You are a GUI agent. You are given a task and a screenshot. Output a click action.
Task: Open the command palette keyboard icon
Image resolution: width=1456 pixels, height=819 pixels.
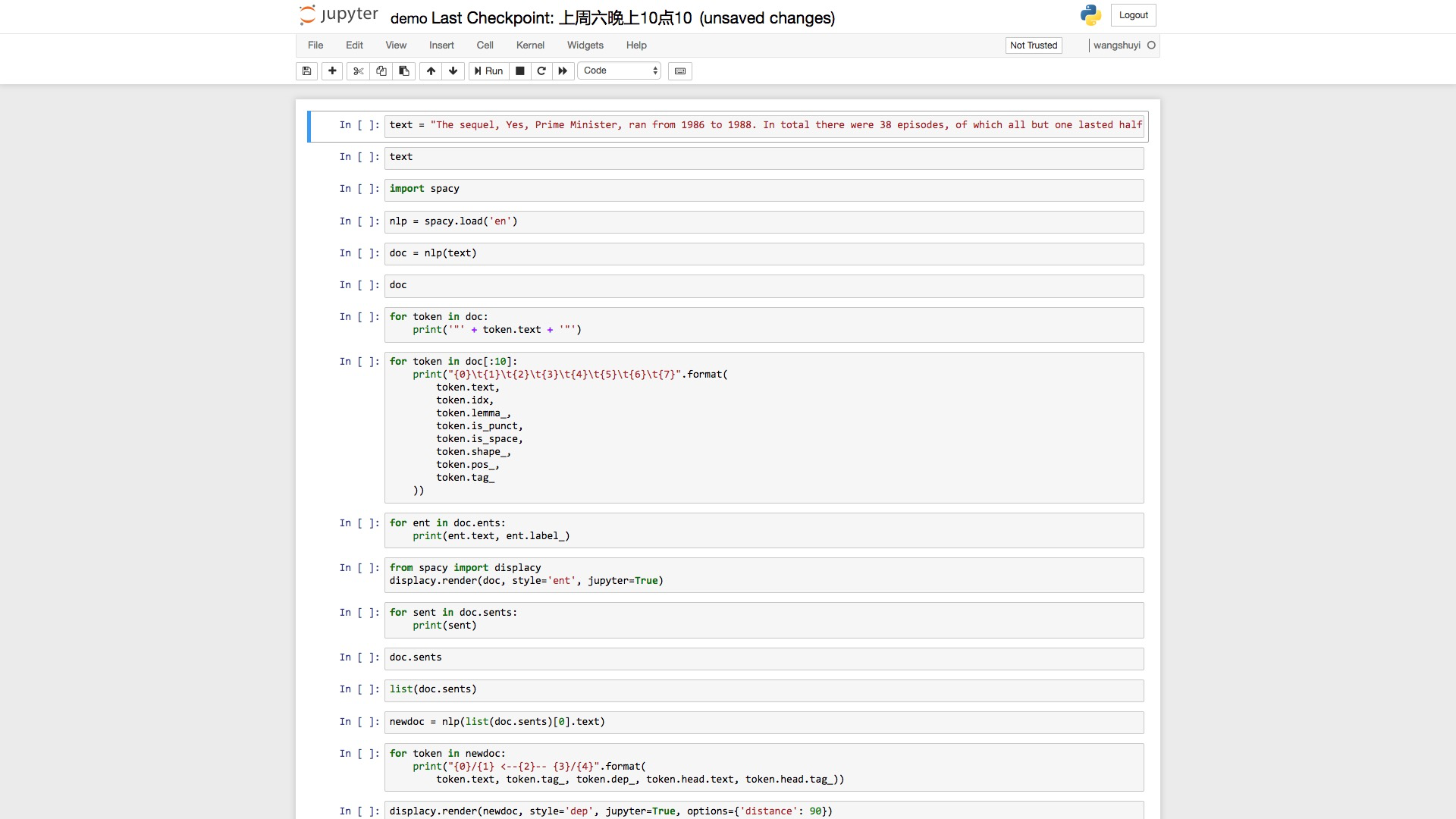point(680,71)
